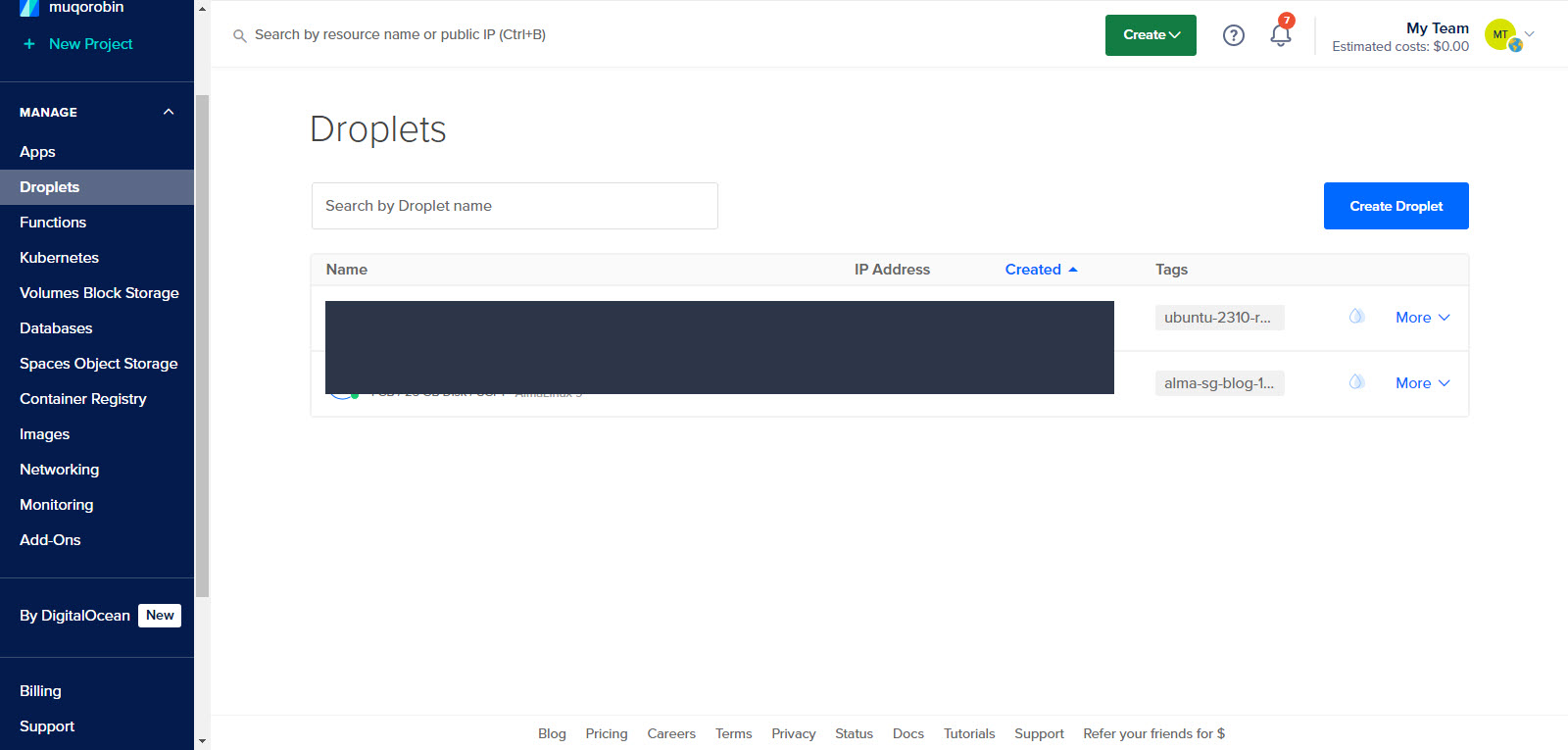Screen dimensions: 1568x750
Task: Open Add-Ons in sidebar
Action: pyautogui.click(x=50, y=540)
